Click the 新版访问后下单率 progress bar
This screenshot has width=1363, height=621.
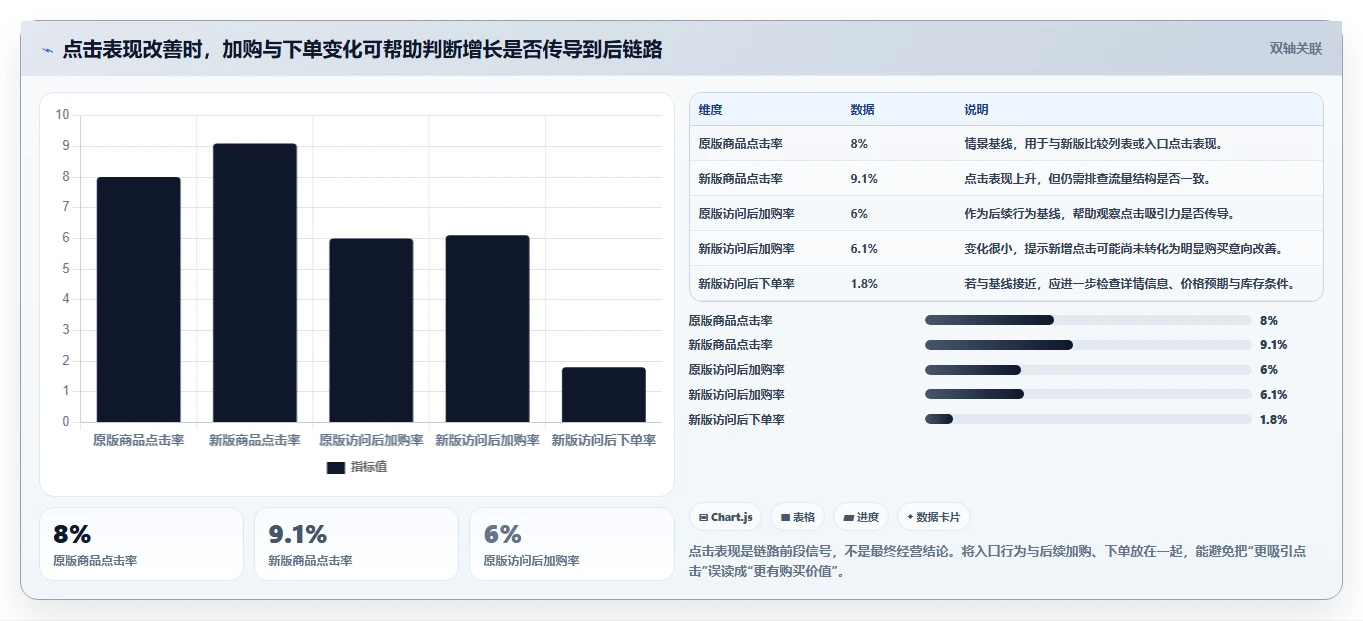(x=1088, y=420)
